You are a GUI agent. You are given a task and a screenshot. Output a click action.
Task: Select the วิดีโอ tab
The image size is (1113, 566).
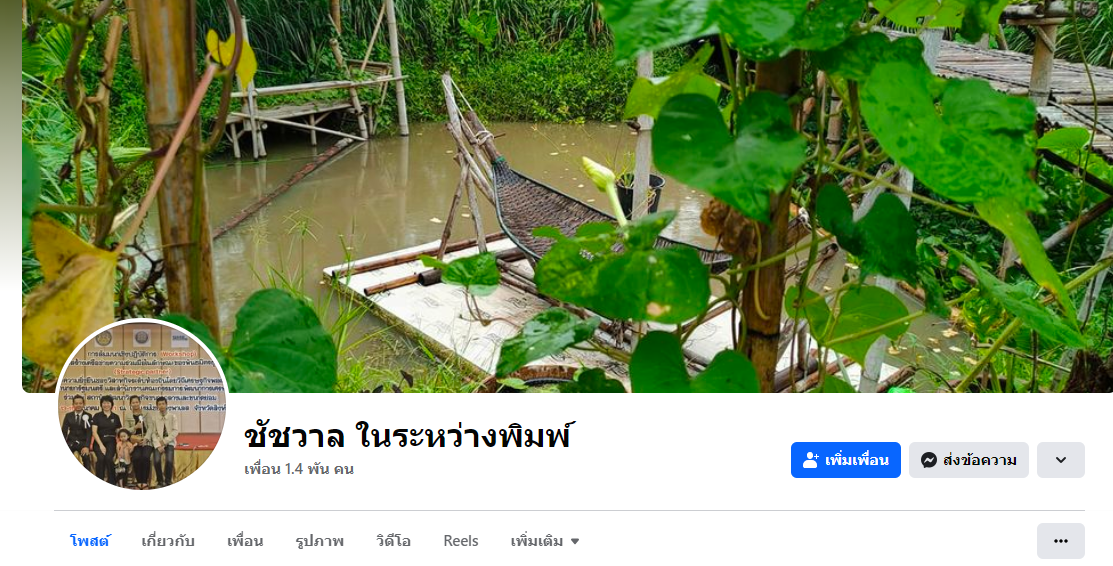click(393, 541)
